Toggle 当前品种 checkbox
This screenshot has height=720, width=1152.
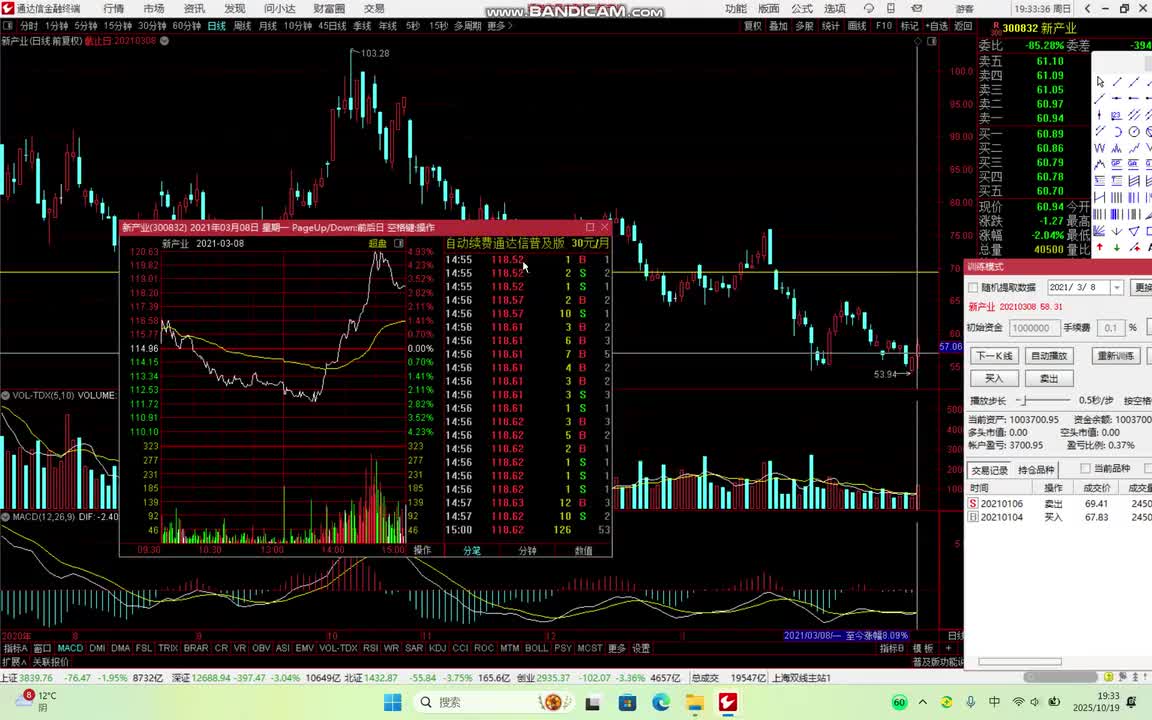[1085, 469]
